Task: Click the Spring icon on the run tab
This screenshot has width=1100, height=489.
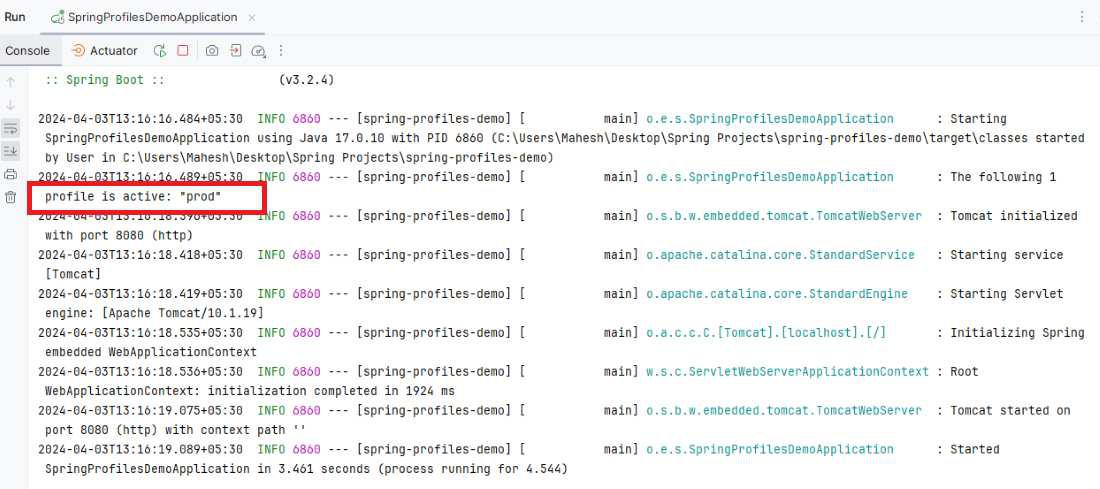Action: (x=58, y=18)
